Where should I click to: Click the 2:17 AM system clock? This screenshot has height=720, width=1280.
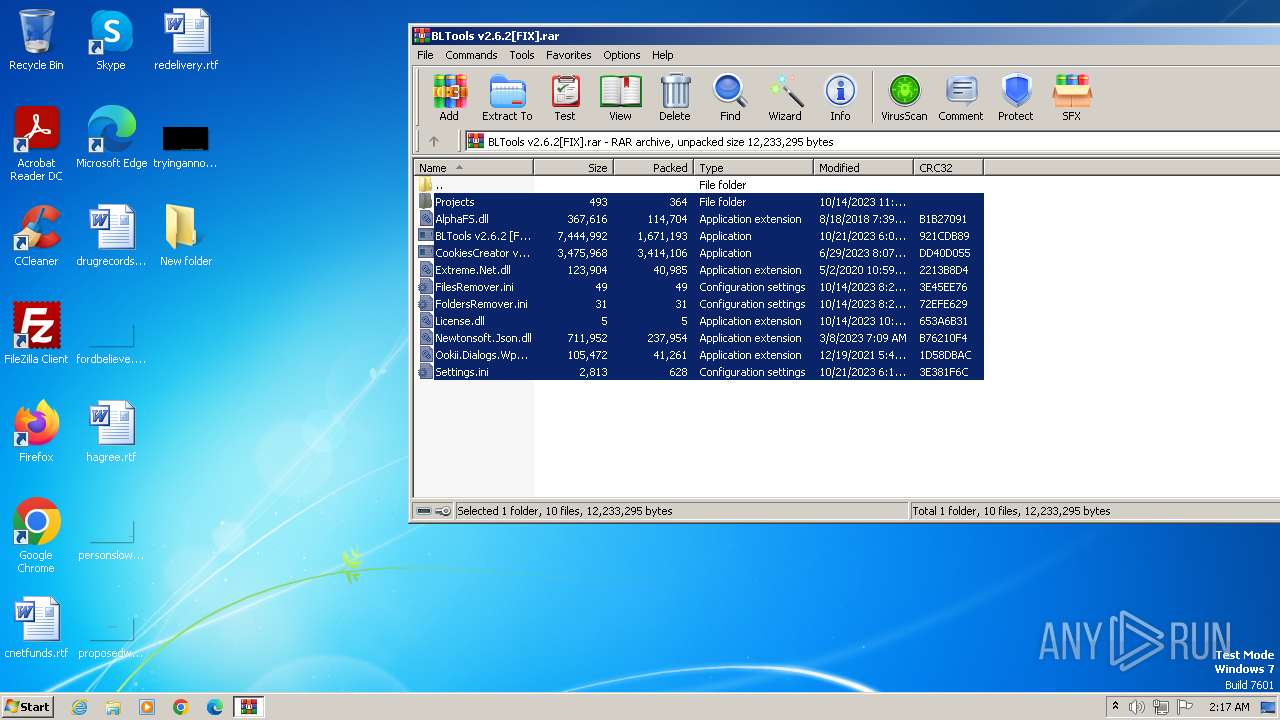click(x=1229, y=707)
